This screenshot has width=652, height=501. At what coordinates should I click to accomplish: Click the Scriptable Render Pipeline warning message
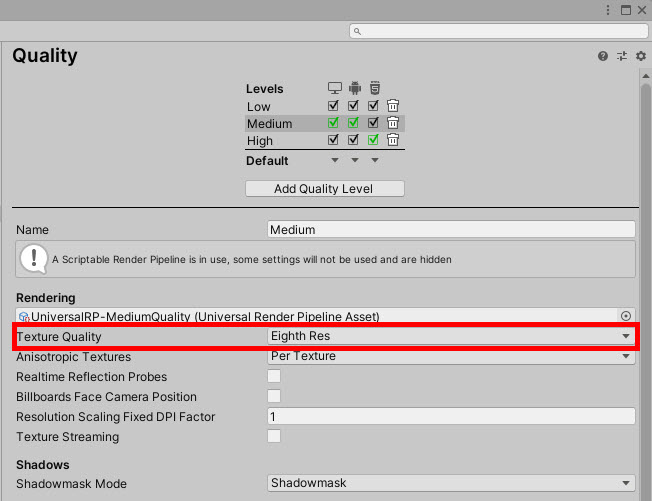point(252,259)
